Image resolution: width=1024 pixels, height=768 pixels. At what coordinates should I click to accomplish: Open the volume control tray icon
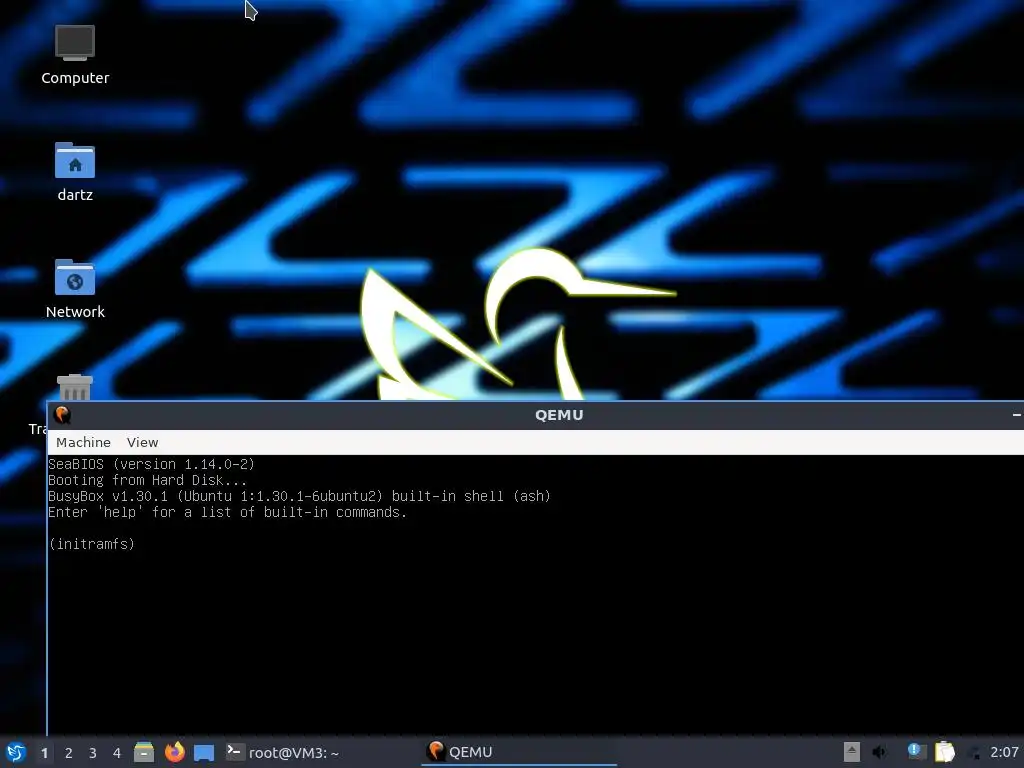pyautogui.click(x=880, y=752)
